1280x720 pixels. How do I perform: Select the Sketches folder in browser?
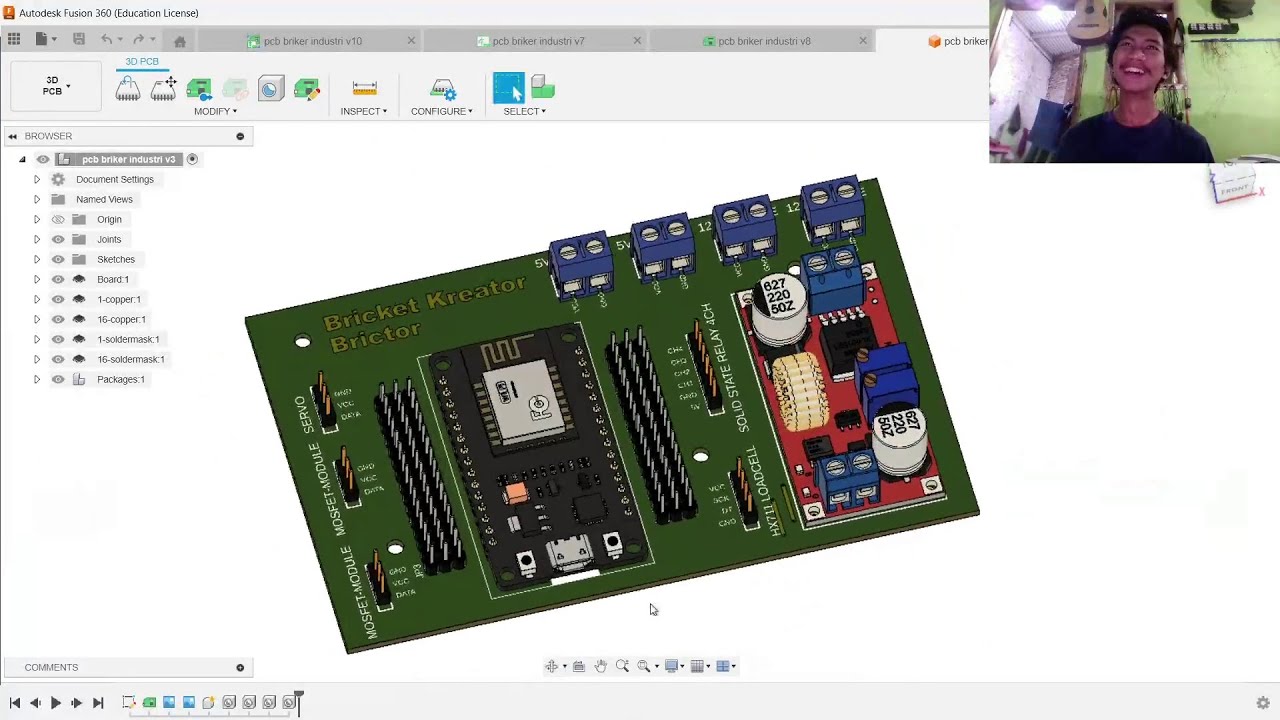tap(116, 259)
